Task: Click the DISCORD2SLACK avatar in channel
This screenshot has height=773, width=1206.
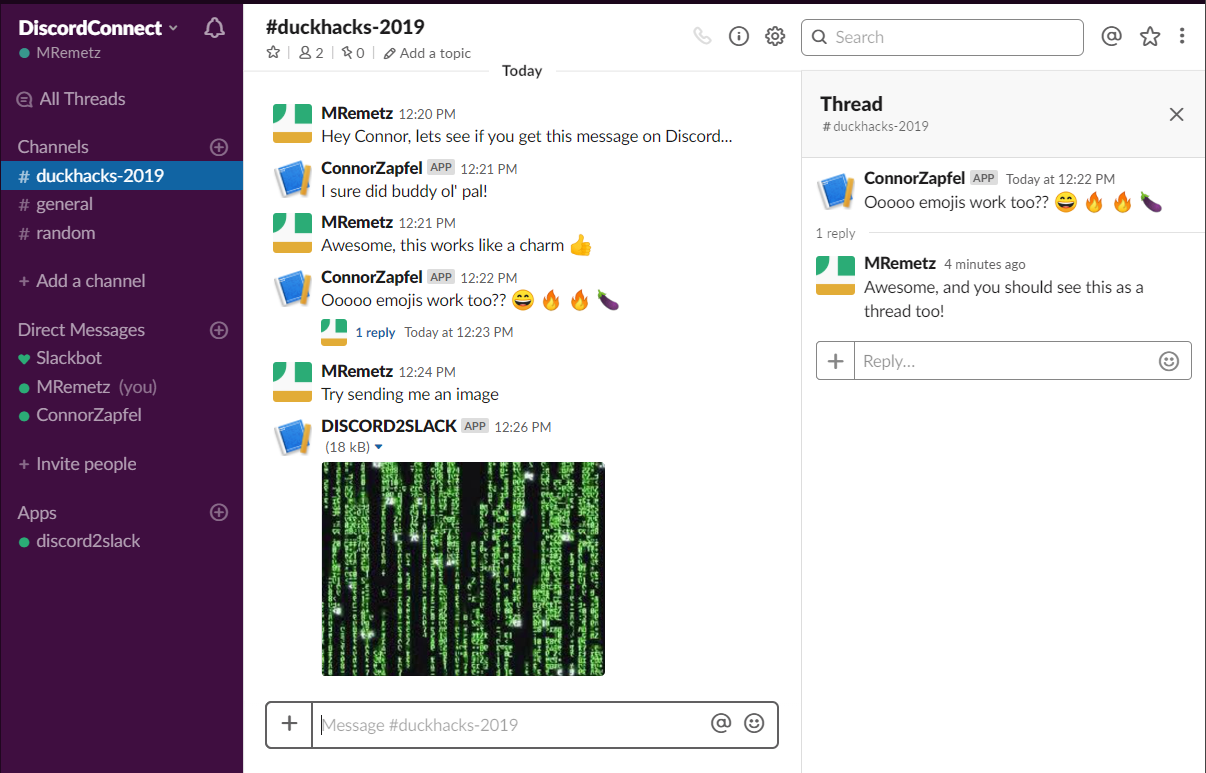Action: pos(293,435)
